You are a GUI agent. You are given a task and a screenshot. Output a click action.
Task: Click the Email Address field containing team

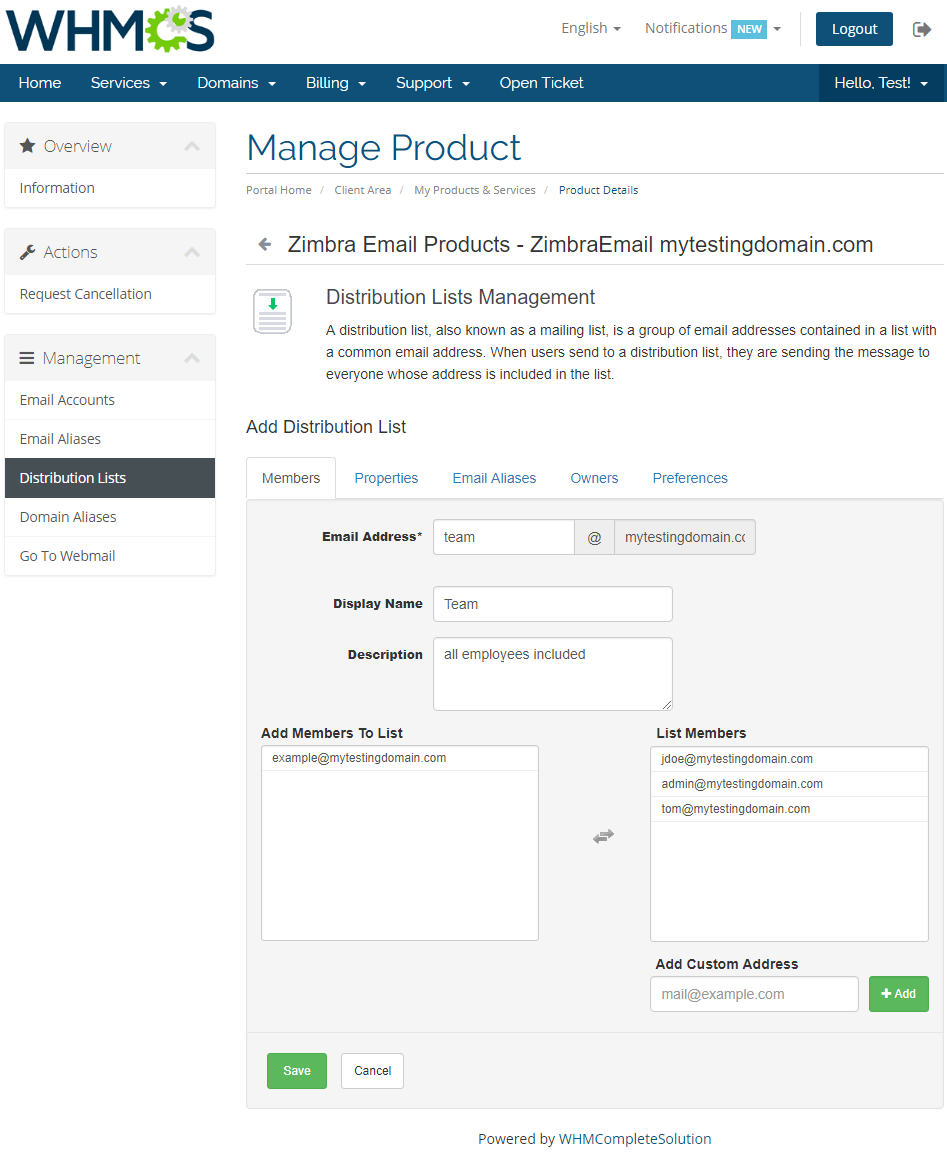tap(504, 537)
